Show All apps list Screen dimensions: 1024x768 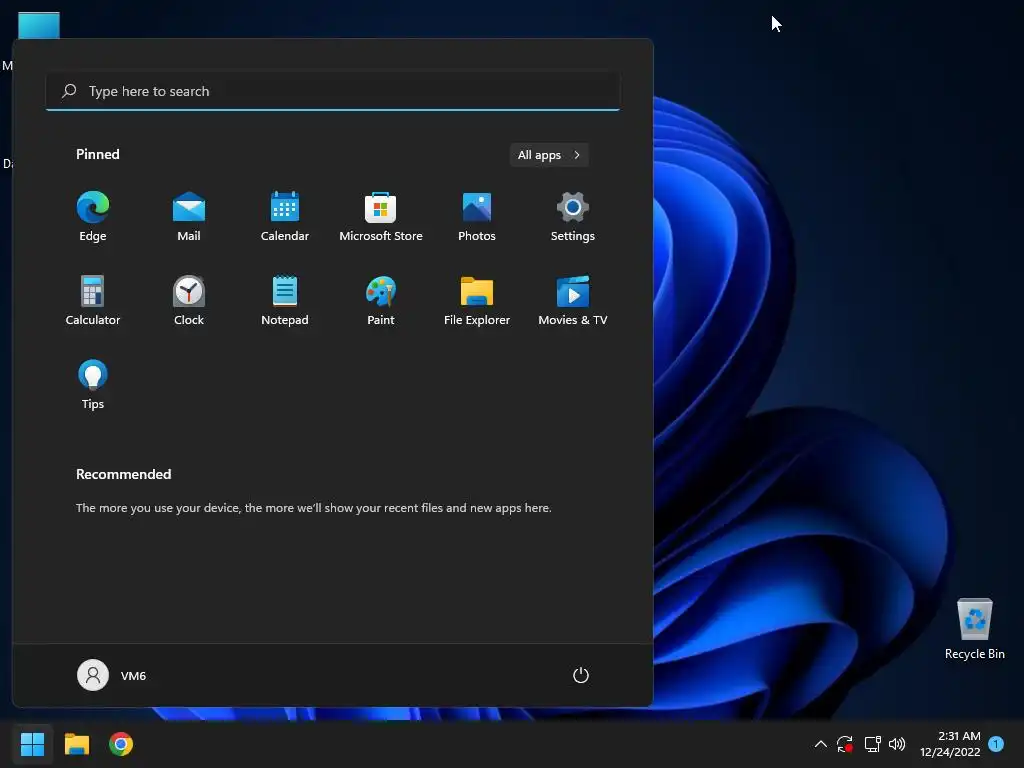click(549, 155)
